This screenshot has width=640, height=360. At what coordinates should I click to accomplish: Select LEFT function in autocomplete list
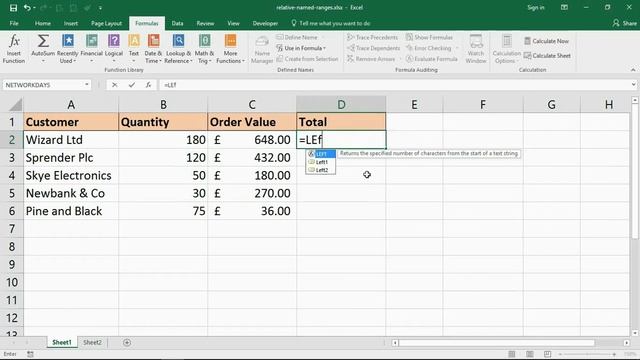point(321,154)
